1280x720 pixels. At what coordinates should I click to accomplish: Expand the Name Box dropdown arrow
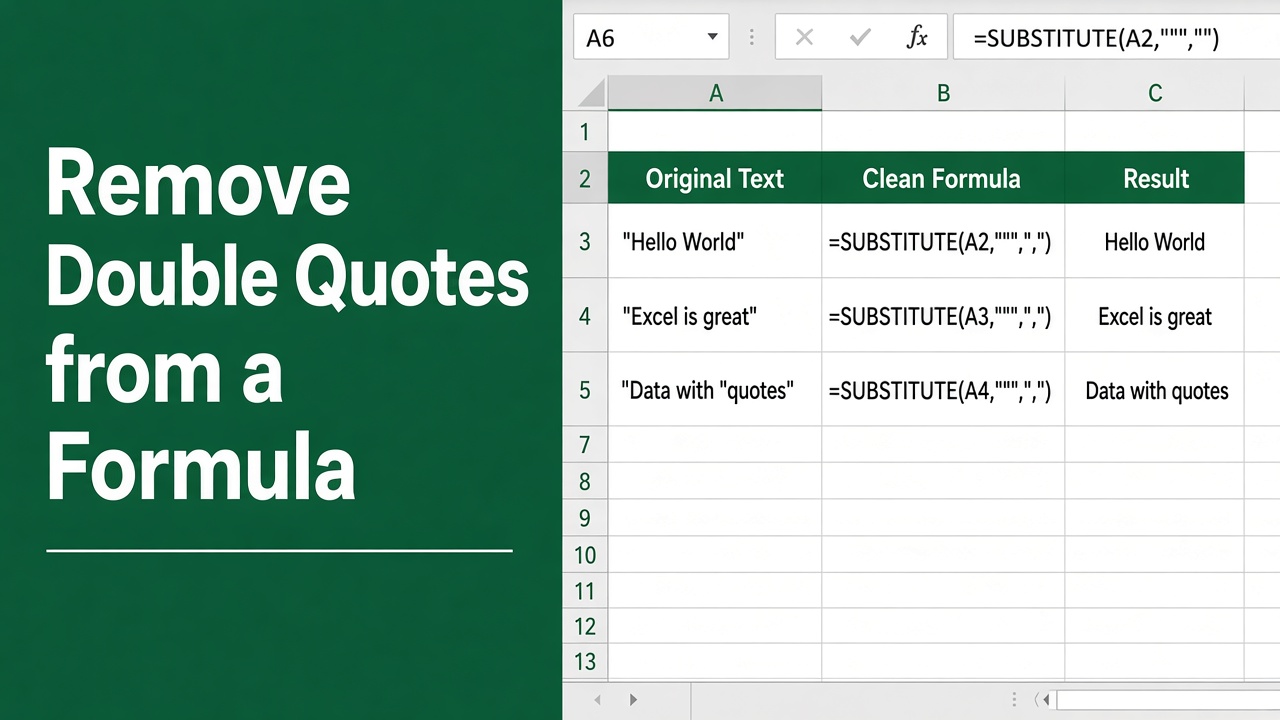712,38
